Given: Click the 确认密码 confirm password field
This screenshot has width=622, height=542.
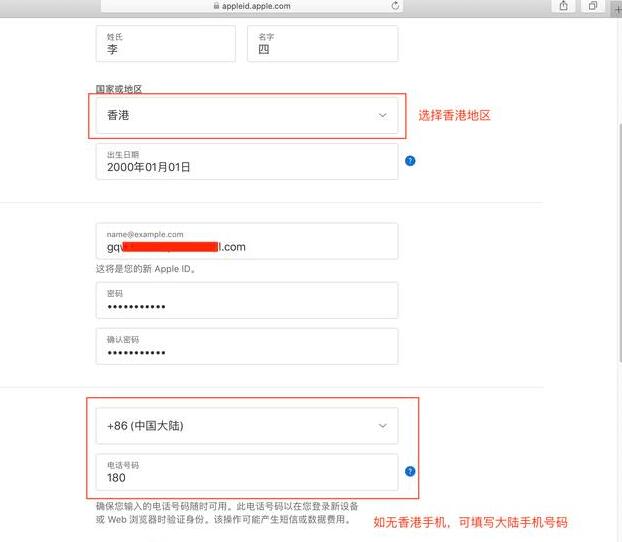Looking at the screenshot, I should click(x=247, y=346).
